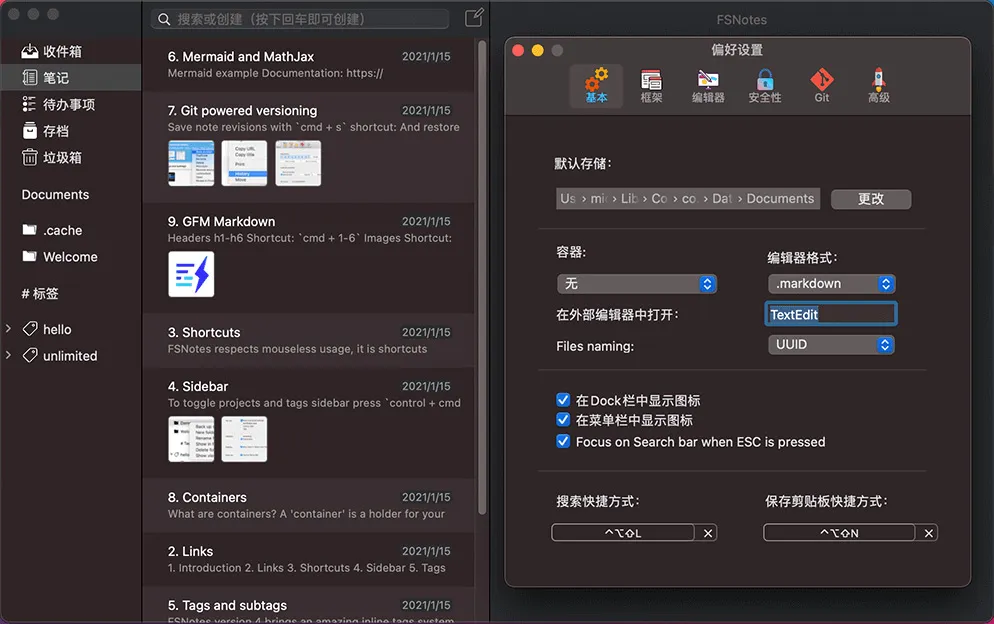
Task: Open the 垃圾箱 trash in sidebar
Action: [62, 157]
